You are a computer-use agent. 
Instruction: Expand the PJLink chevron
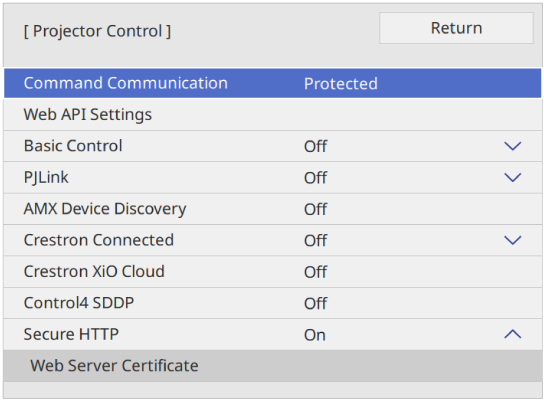(x=512, y=178)
